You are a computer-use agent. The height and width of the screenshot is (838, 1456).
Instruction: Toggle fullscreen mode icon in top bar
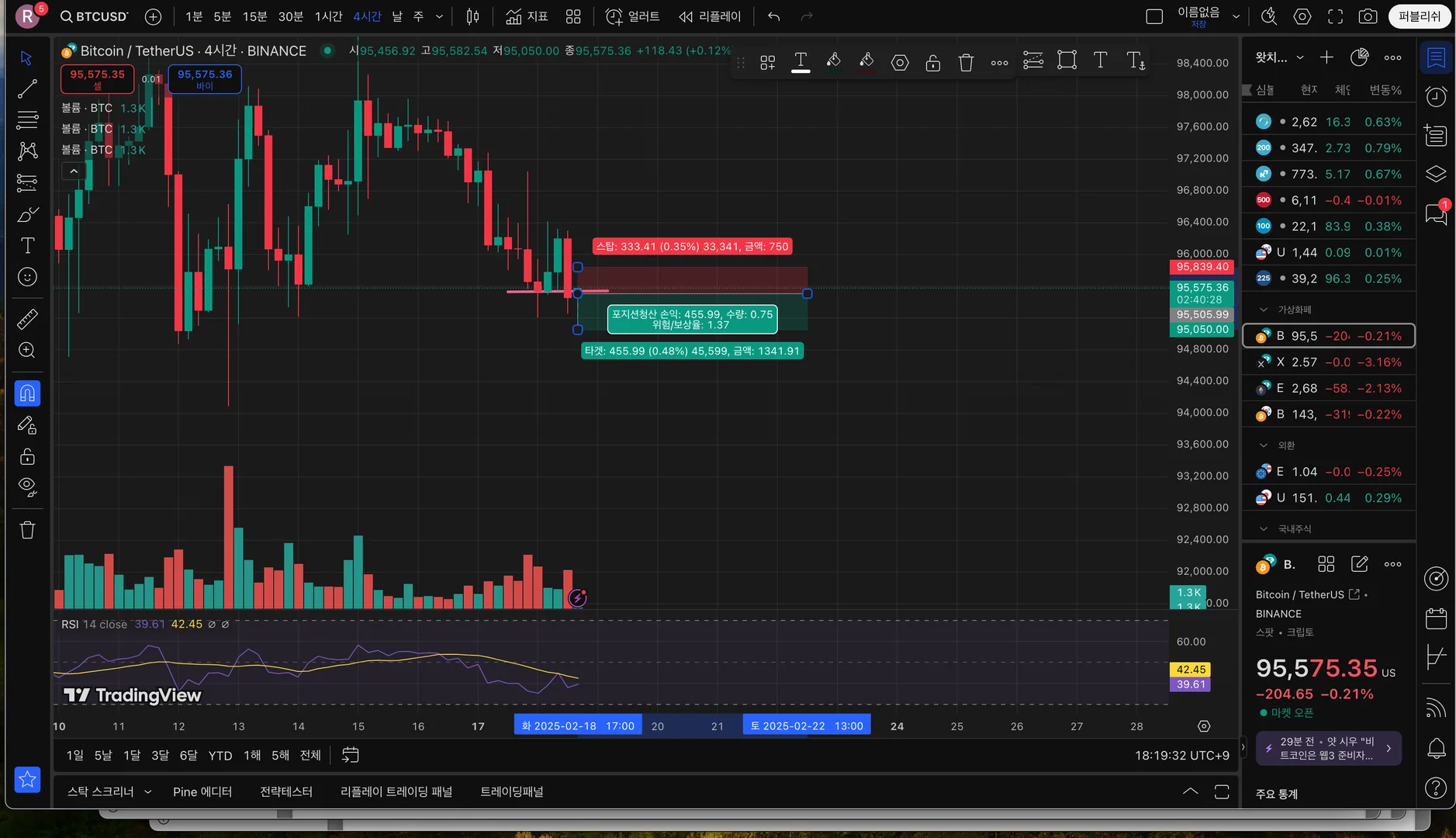pos(1335,16)
